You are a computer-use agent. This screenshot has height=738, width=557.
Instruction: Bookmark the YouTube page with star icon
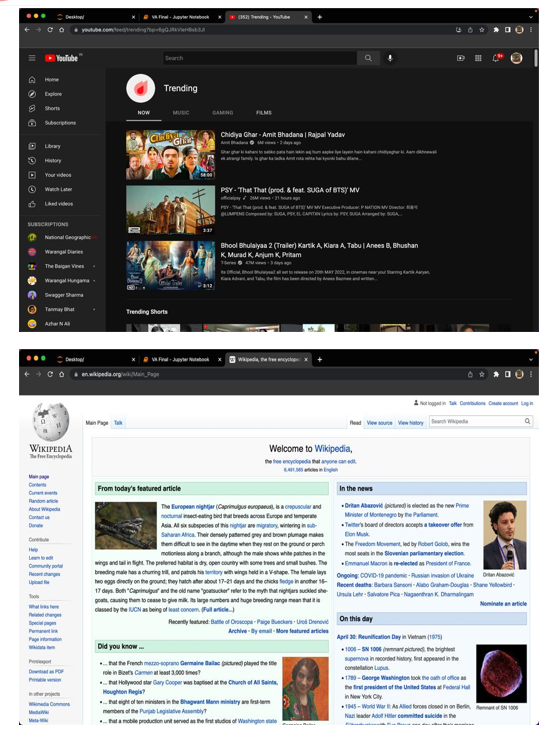click(x=482, y=30)
